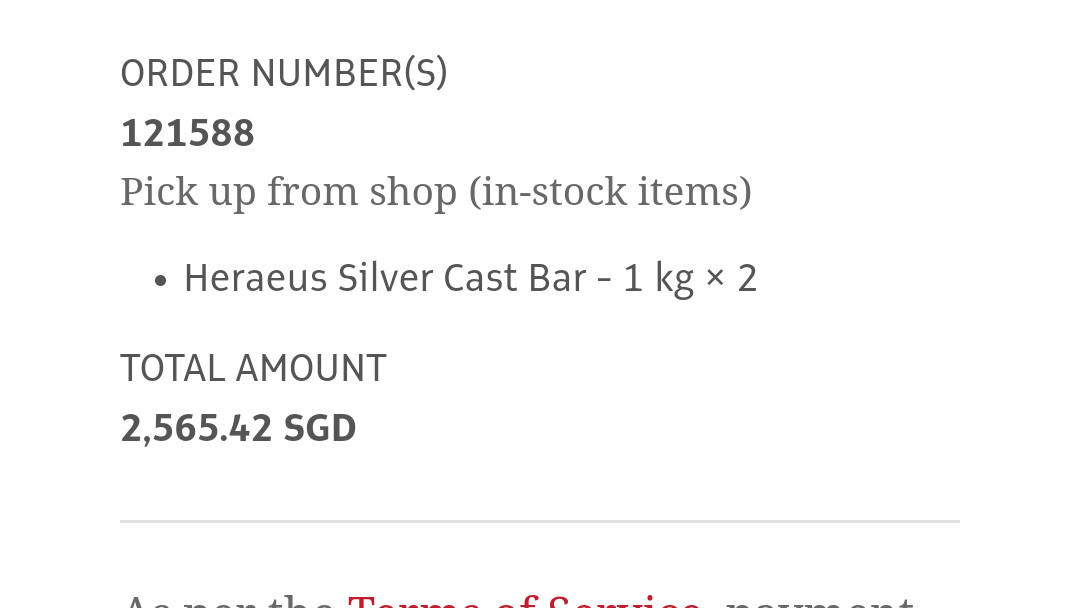This screenshot has width=1080, height=608.
Task: Click the SGD currency text
Action: pyautogui.click(x=320, y=429)
